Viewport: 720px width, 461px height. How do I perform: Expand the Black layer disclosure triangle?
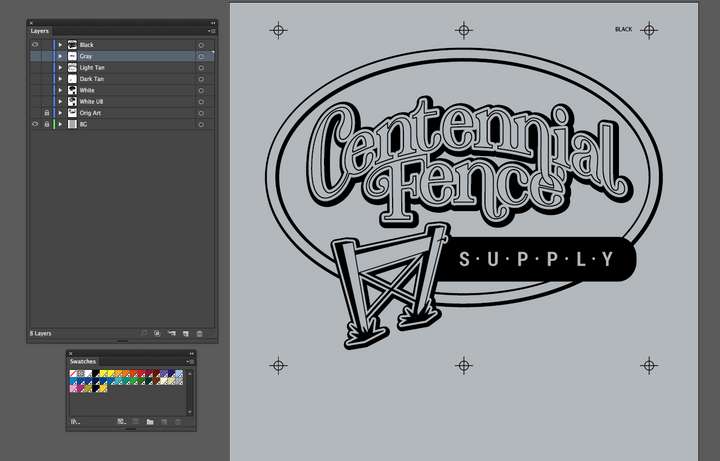coord(60,45)
